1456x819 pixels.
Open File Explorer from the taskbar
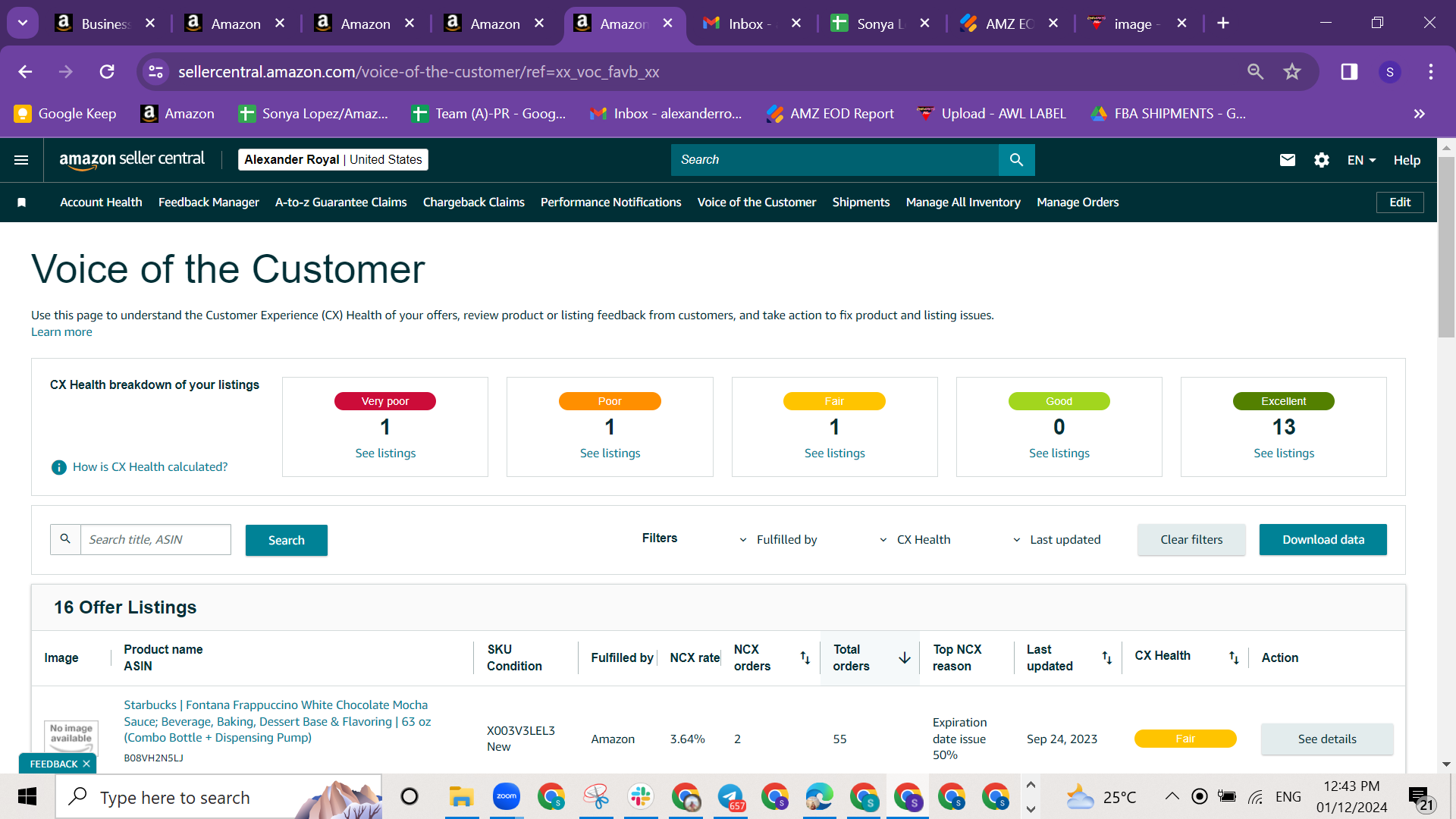pyautogui.click(x=461, y=796)
